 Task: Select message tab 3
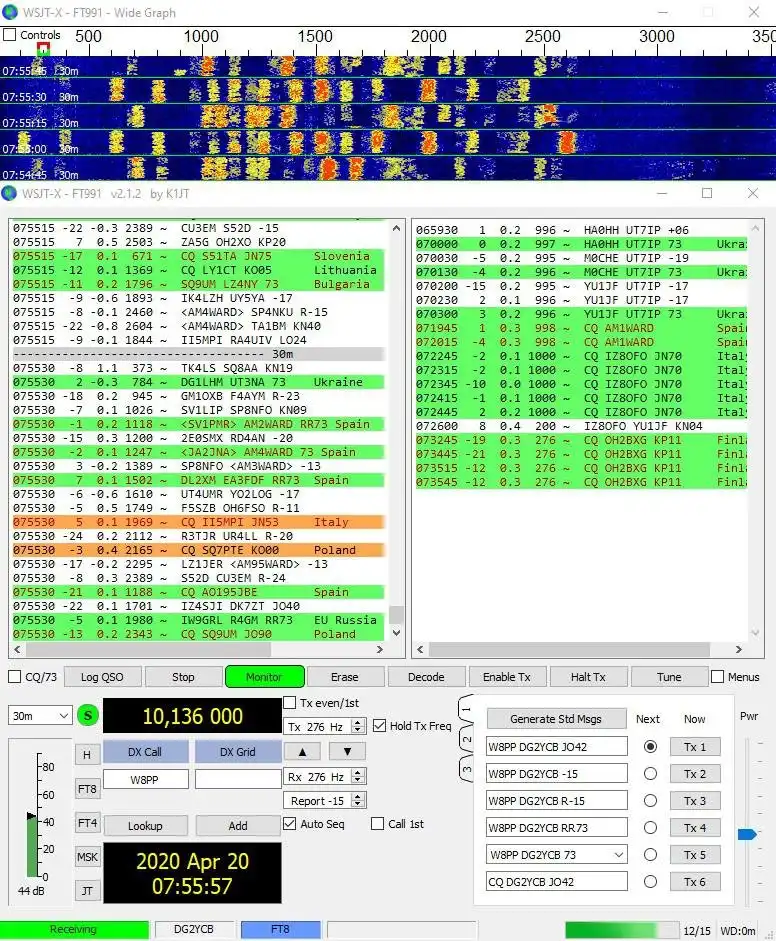(466, 768)
